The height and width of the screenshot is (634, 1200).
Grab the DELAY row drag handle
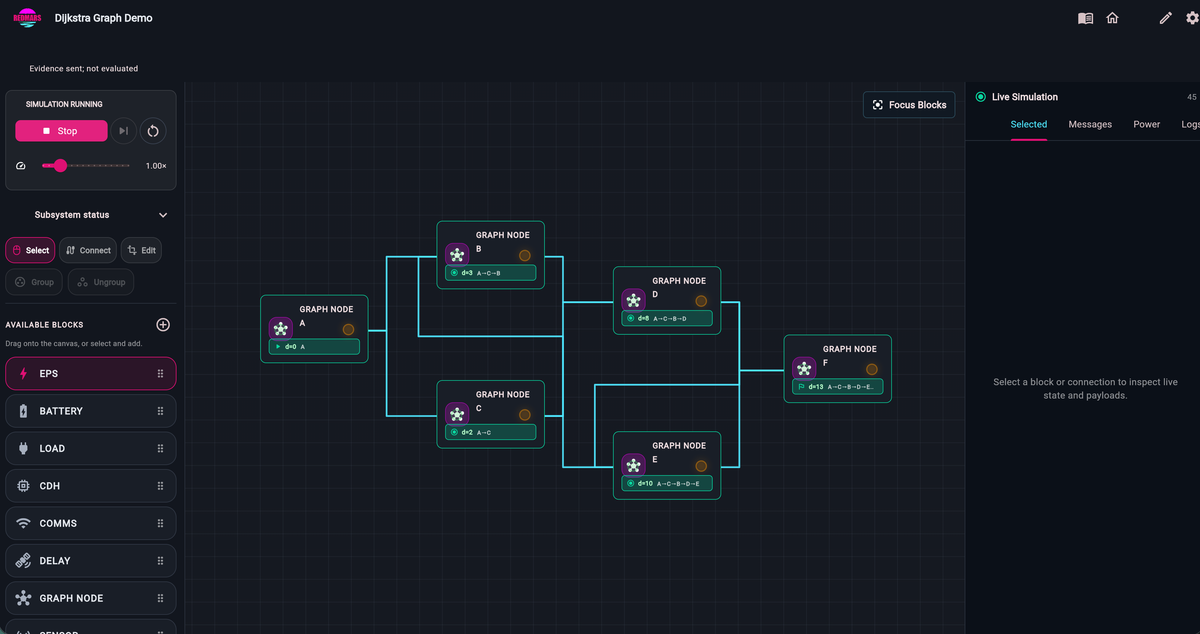[160, 561]
